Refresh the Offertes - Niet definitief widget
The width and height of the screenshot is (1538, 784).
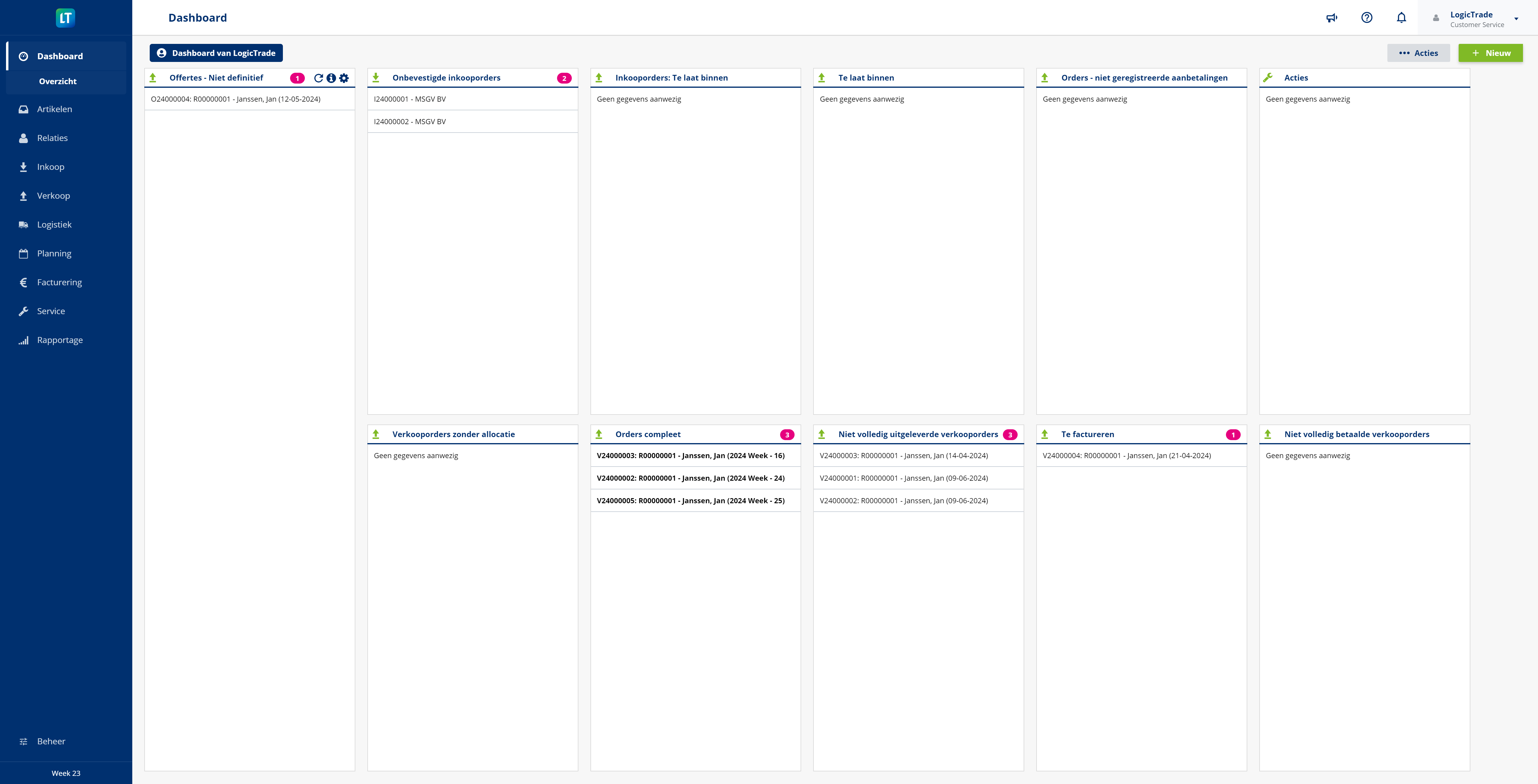click(318, 78)
